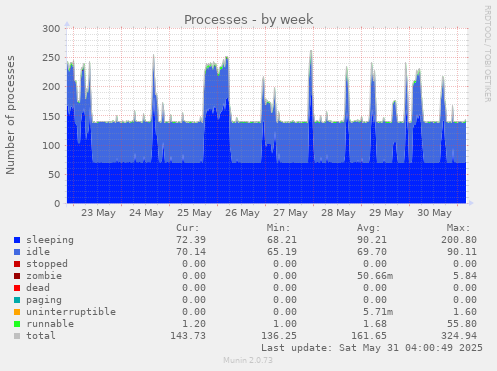Click the total legend color swatch
Screen dimensions: 497x371
coord(17,336)
